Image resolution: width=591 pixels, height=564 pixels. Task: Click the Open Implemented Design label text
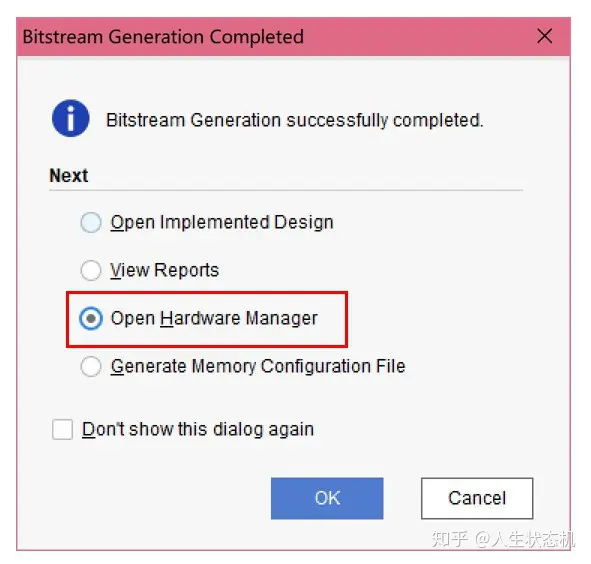coord(222,222)
